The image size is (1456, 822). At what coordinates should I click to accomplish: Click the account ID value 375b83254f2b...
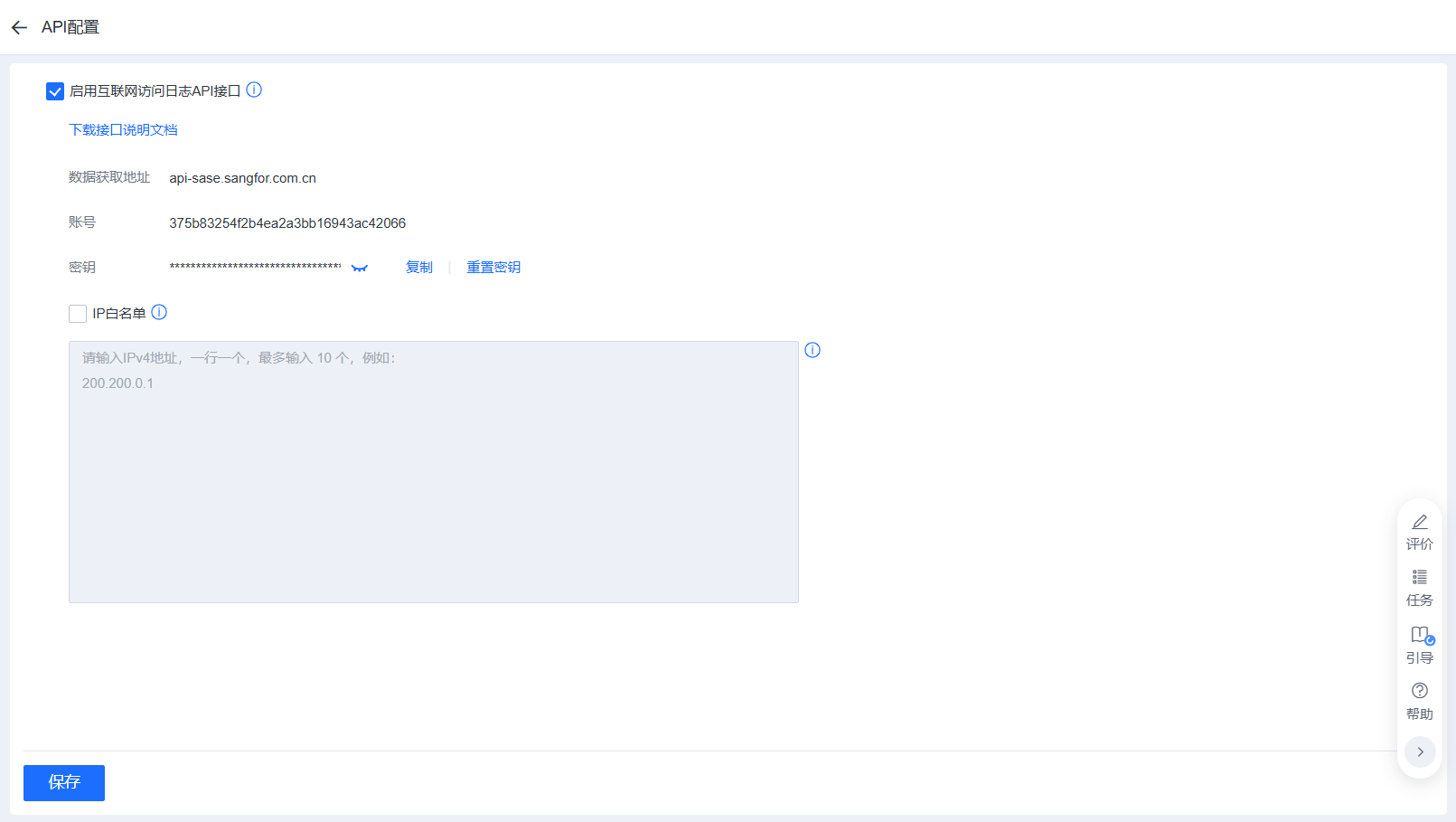point(287,223)
